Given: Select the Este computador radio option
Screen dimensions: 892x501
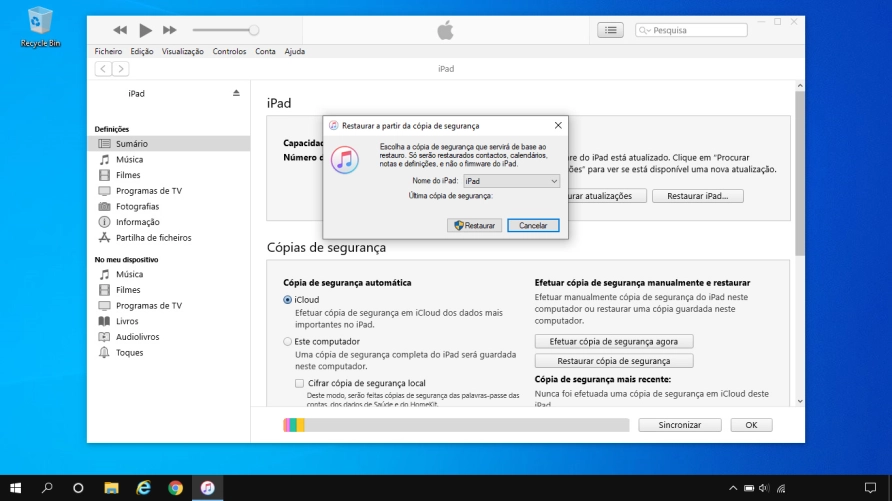Looking at the screenshot, I should click(288, 341).
